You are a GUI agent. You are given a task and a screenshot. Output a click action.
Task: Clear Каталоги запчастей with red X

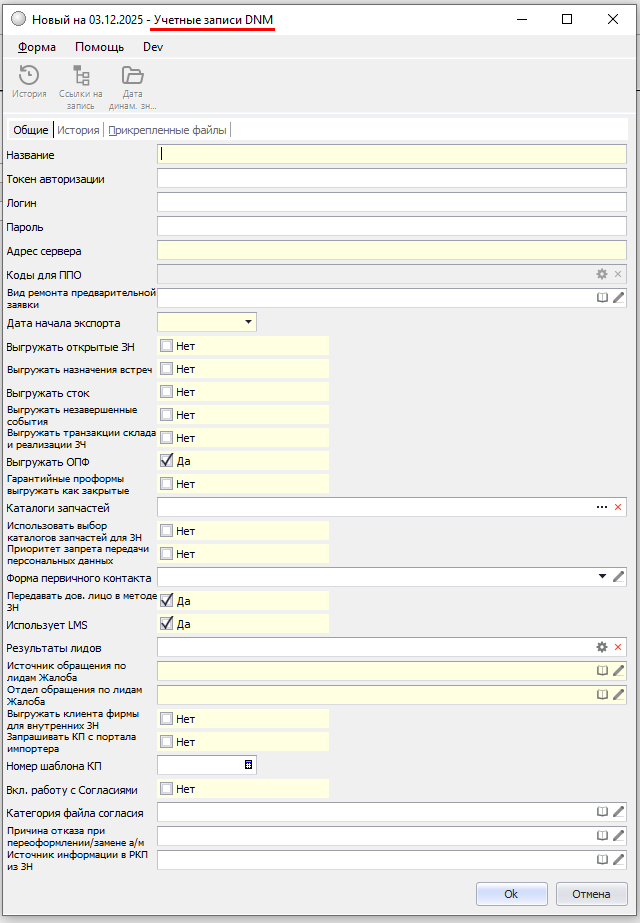point(618,508)
